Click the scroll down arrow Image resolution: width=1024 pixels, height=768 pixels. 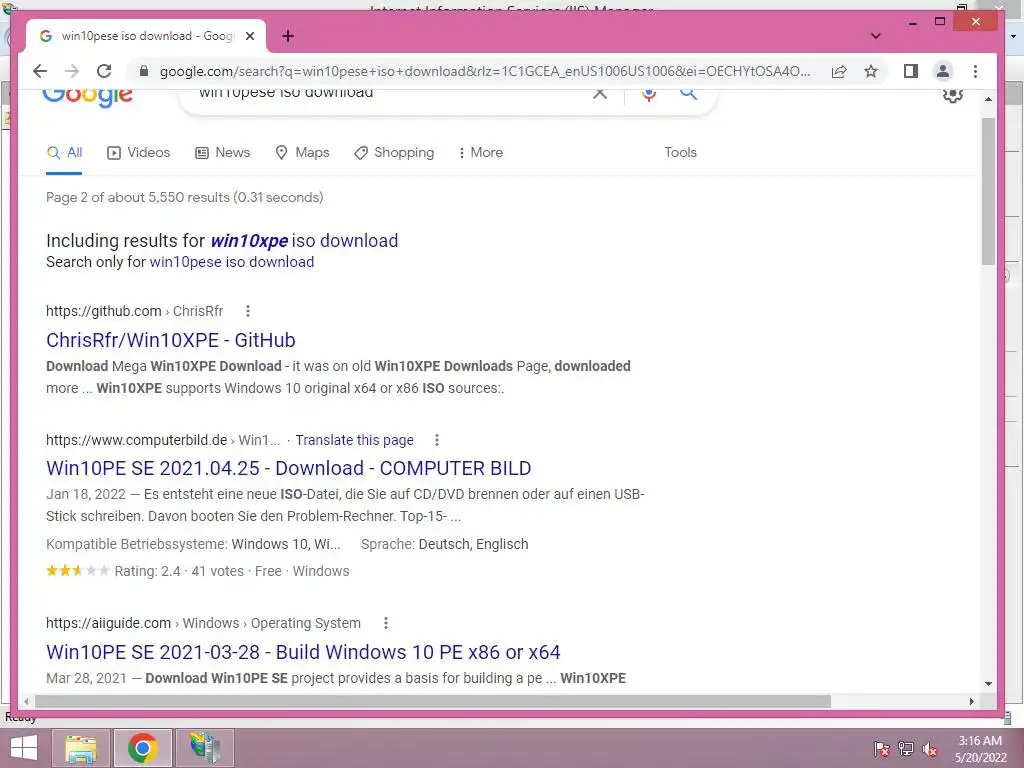click(988, 684)
